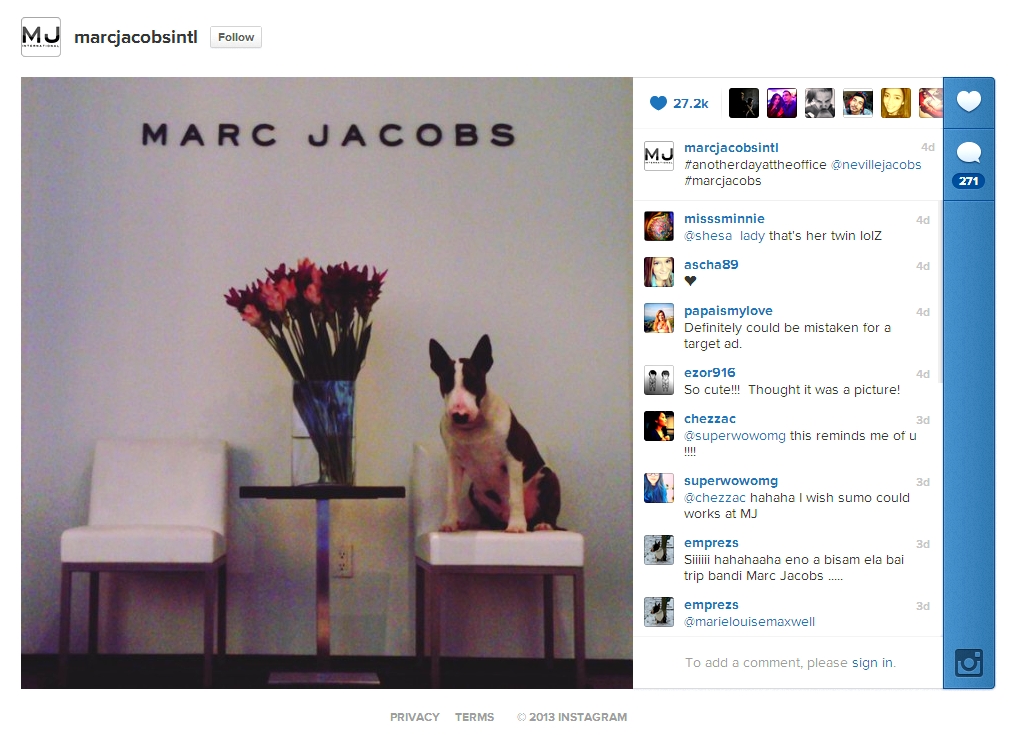Like the post using the white heart icon
Viewport: 1021px width, 735px height.
(968, 102)
